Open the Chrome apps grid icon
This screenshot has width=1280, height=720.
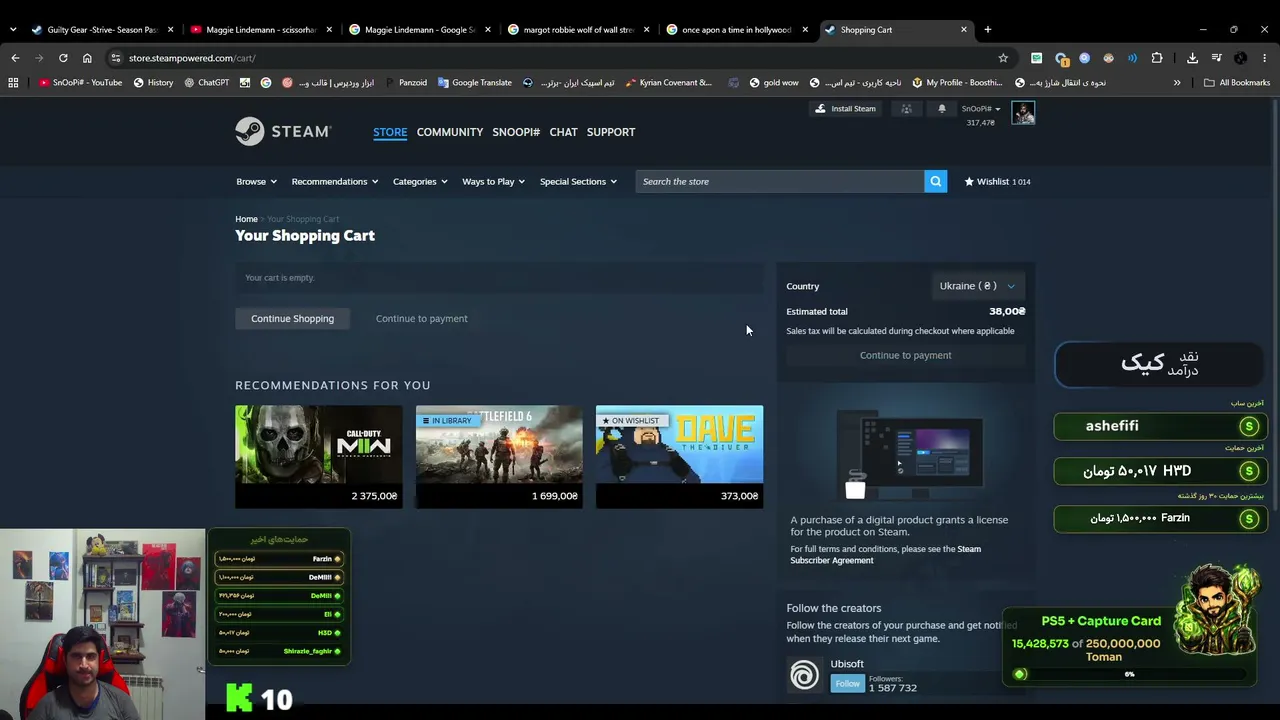[x=13, y=83]
